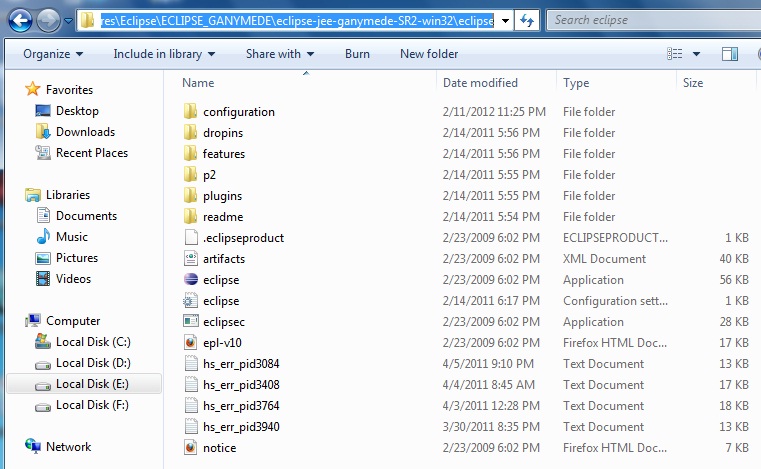The image size is (761, 469).
Task: Click XML Document type cell
Action: [604, 259]
